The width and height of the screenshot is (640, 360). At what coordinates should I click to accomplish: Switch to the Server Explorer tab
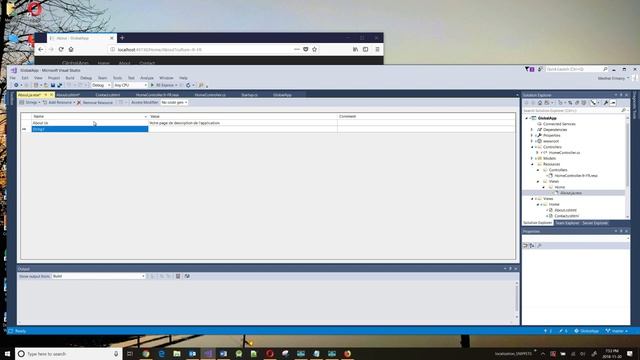[x=595, y=223]
